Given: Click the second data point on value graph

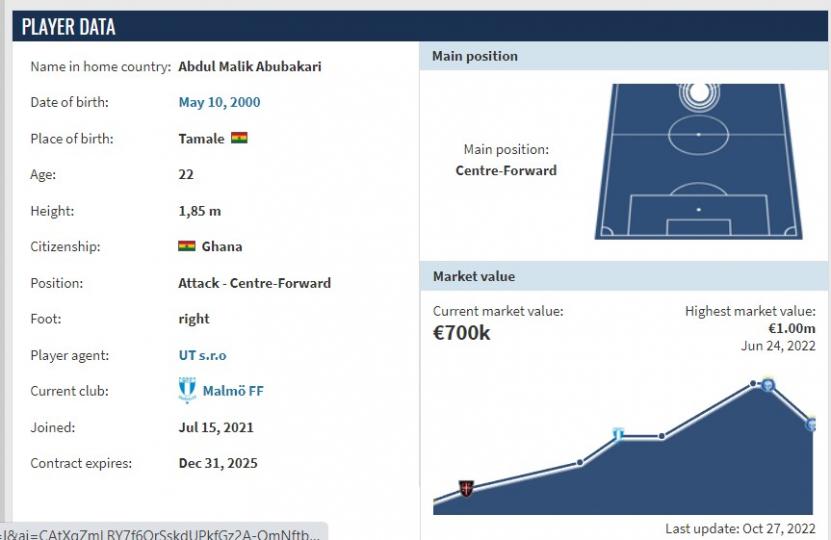Looking at the screenshot, I should point(580,463).
